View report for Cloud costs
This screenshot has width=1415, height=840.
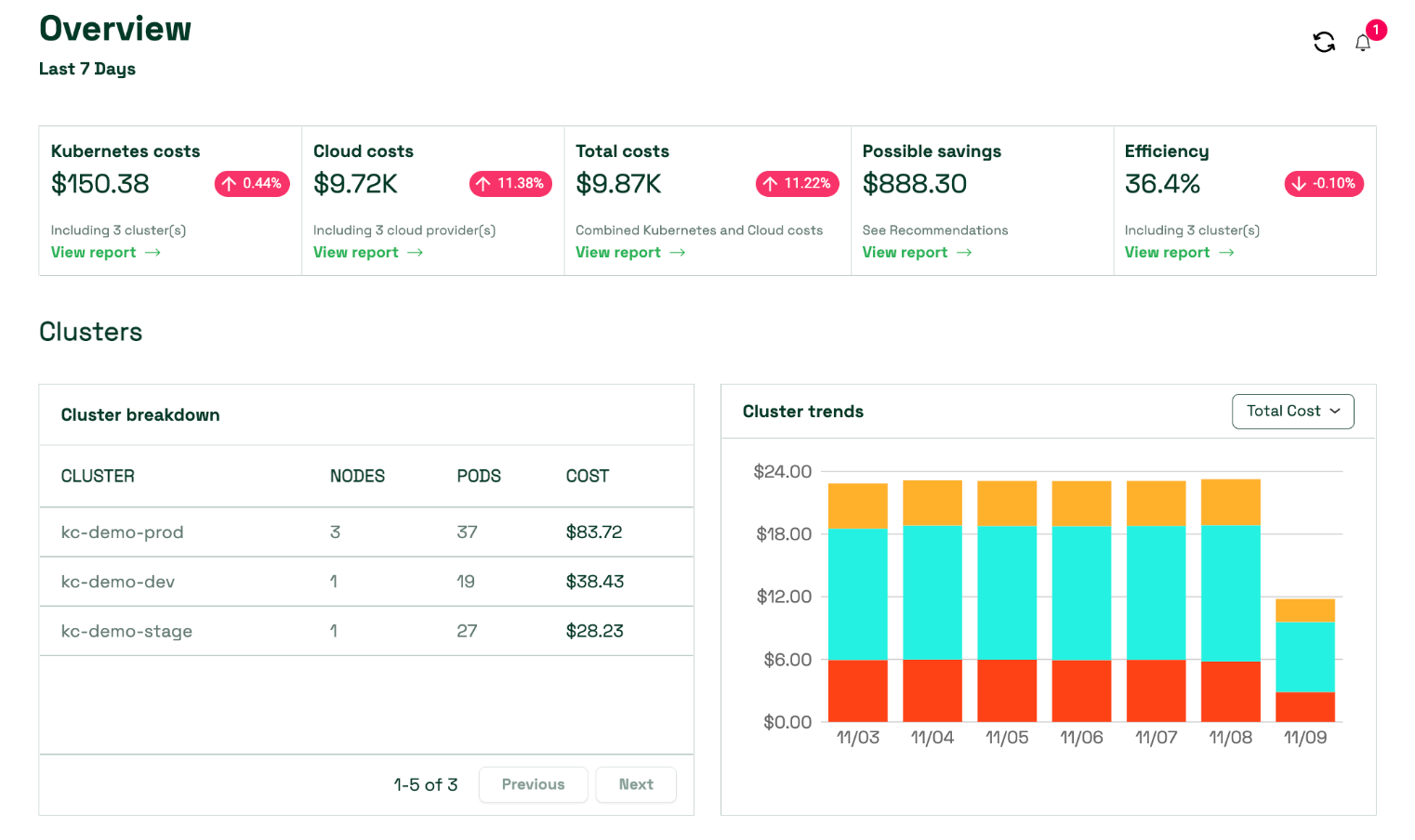[367, 253]
